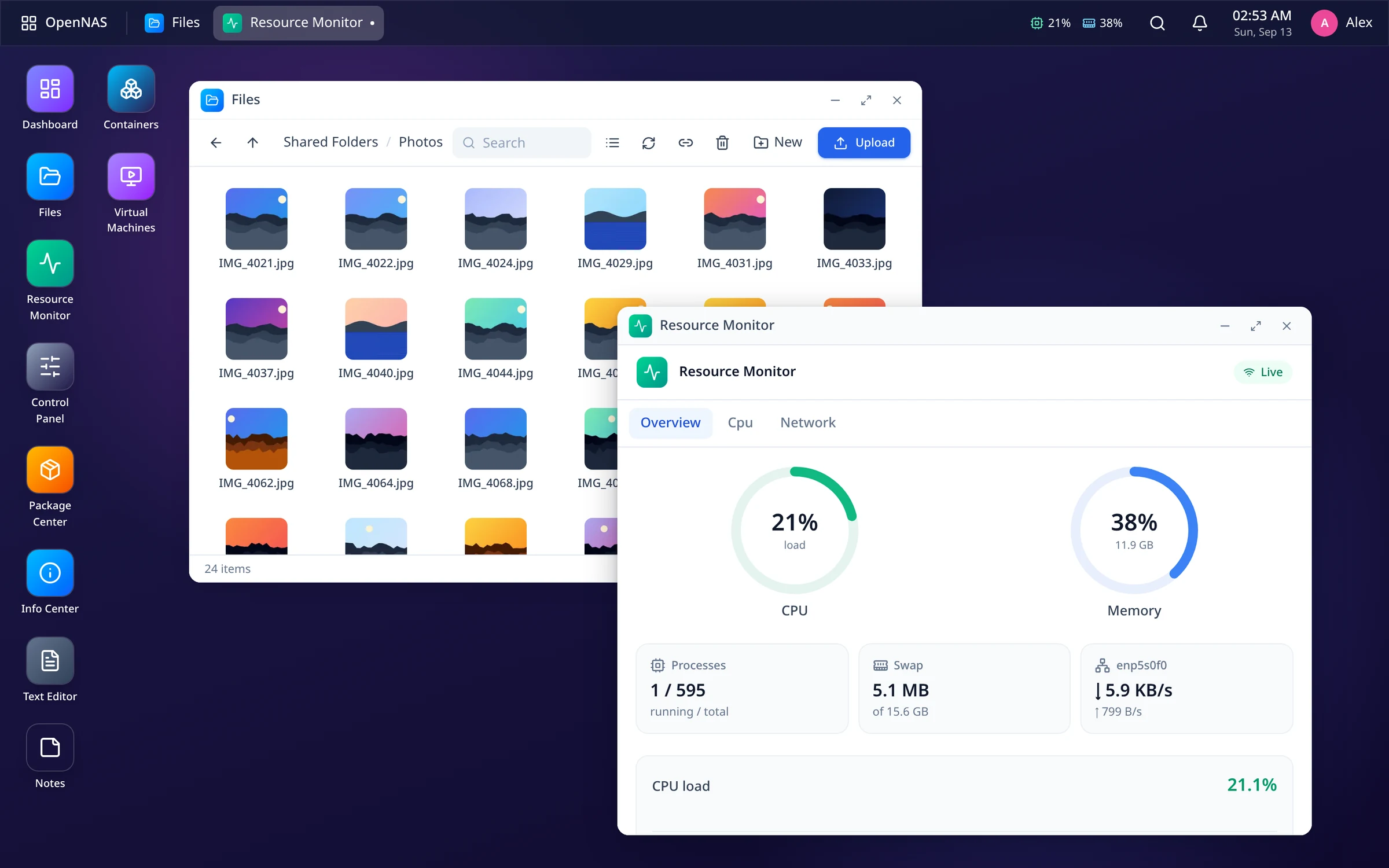Open the global search magnifier icon
Screen dimensions: 1389x868
pos(1157,23)
